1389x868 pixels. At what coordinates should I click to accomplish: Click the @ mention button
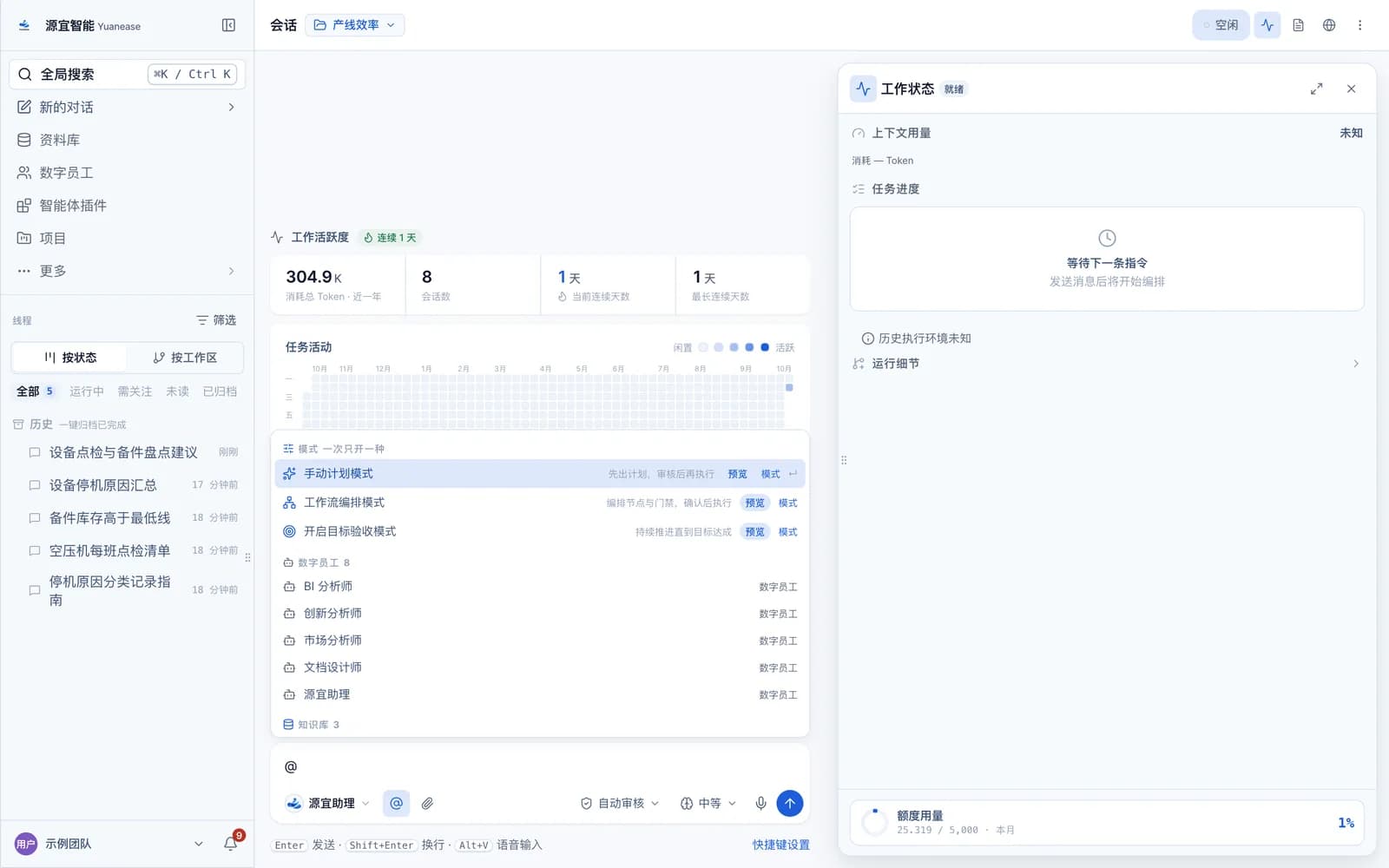coord(396,804)
